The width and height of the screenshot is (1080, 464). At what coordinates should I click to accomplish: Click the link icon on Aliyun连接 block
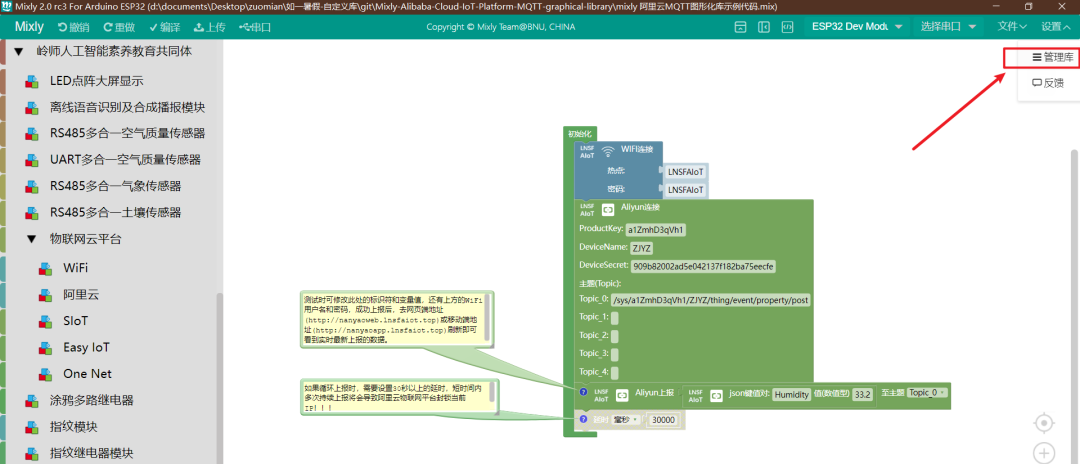tap(608, 209)
